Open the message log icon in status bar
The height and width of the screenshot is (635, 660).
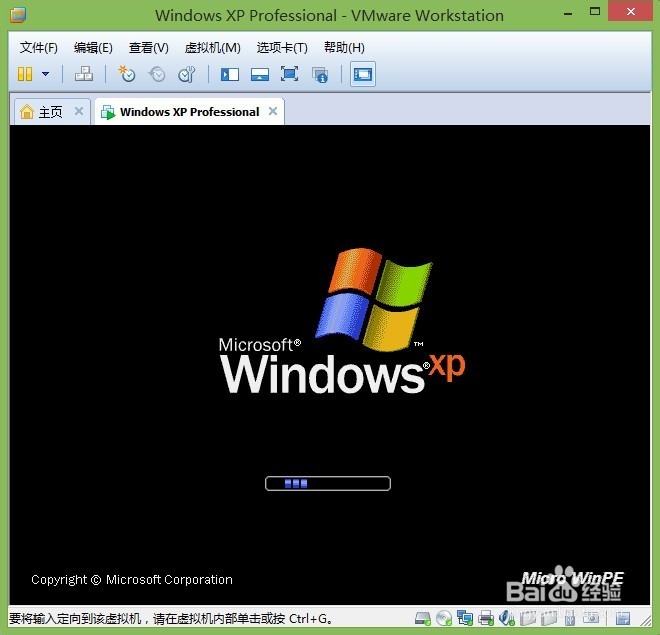click(x=623, y=618)
